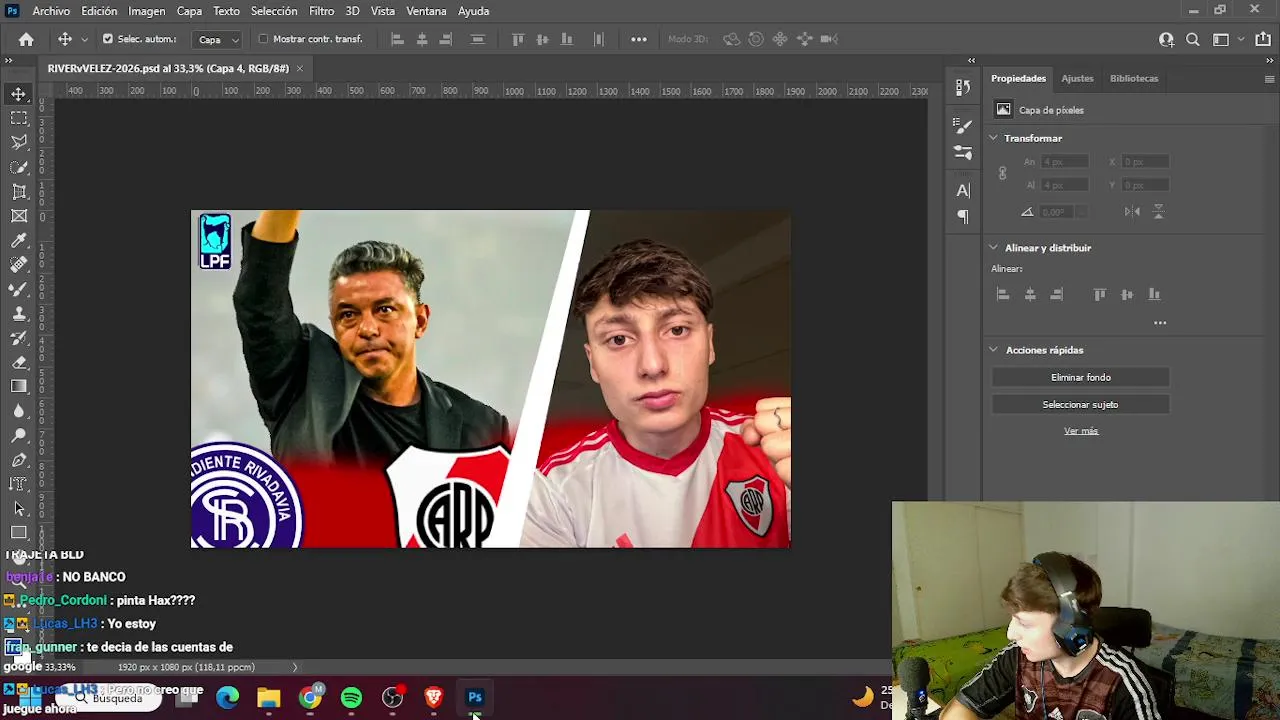Select the Path Selection tool
The image size is (1280, 720).
click(x=19, y=508)
